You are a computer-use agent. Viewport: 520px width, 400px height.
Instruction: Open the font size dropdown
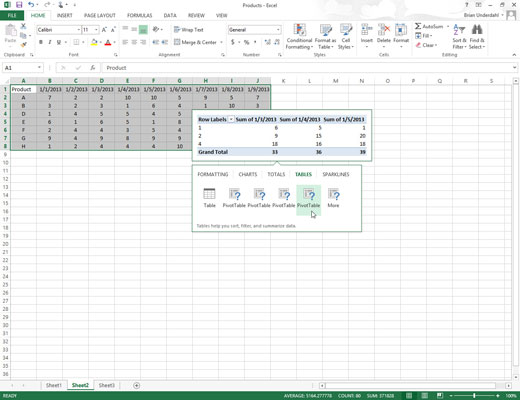pyautogui.click(x=96, y=30)
